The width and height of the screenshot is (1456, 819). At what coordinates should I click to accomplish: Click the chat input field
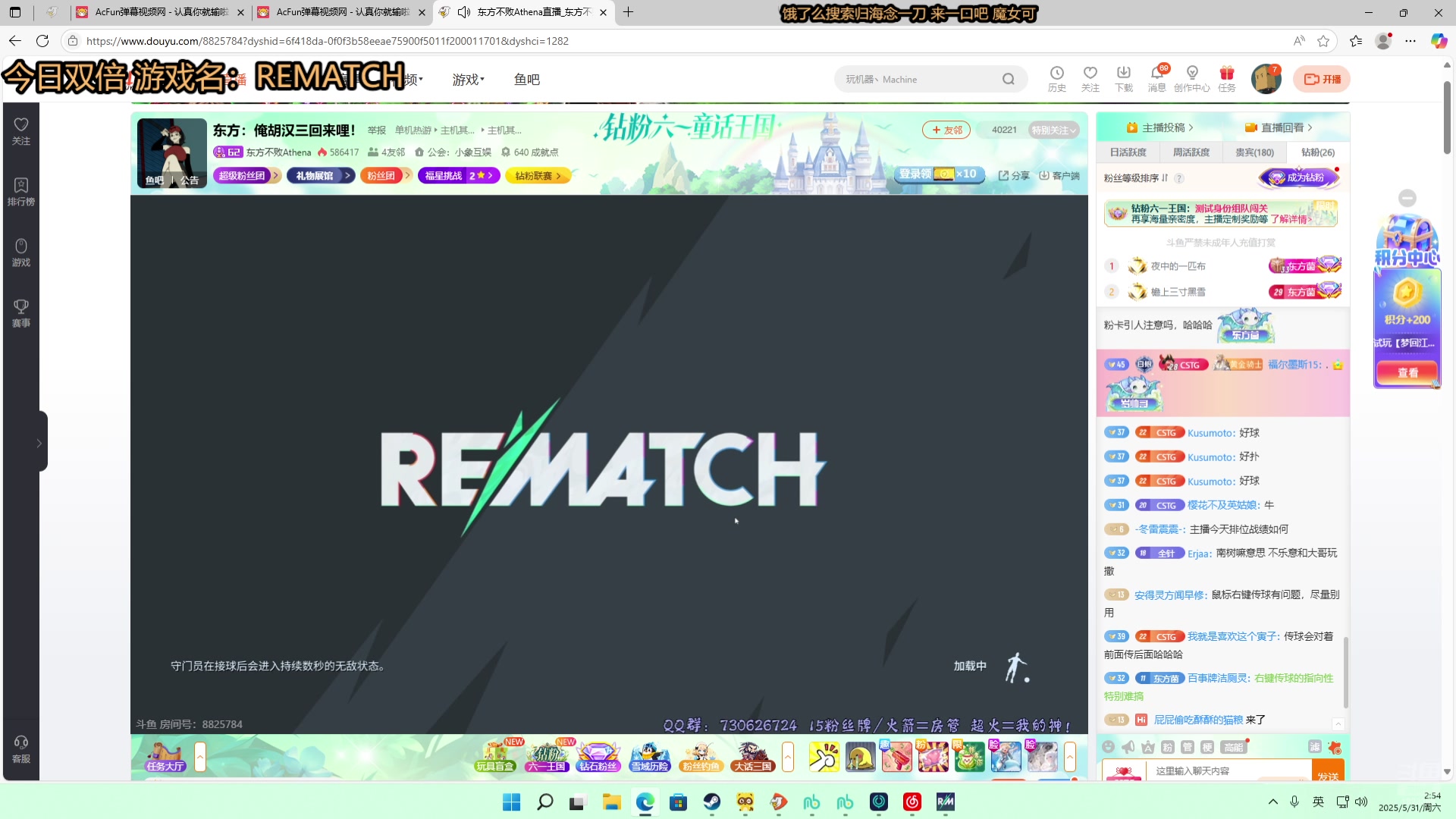coord(1230,770)
